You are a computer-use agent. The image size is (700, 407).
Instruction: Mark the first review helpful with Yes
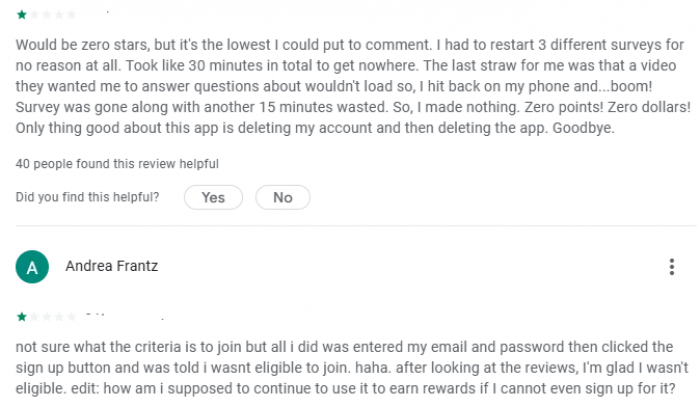213,197
